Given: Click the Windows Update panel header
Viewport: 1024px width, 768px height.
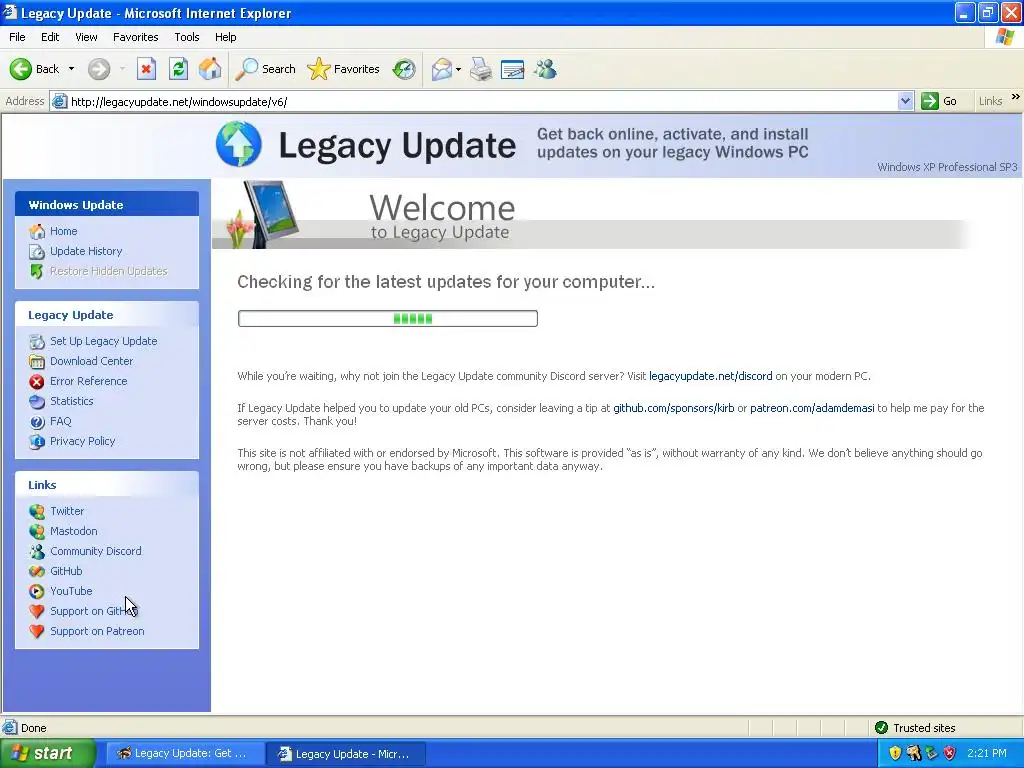Looking at the screenshot, I should point(107,204).
